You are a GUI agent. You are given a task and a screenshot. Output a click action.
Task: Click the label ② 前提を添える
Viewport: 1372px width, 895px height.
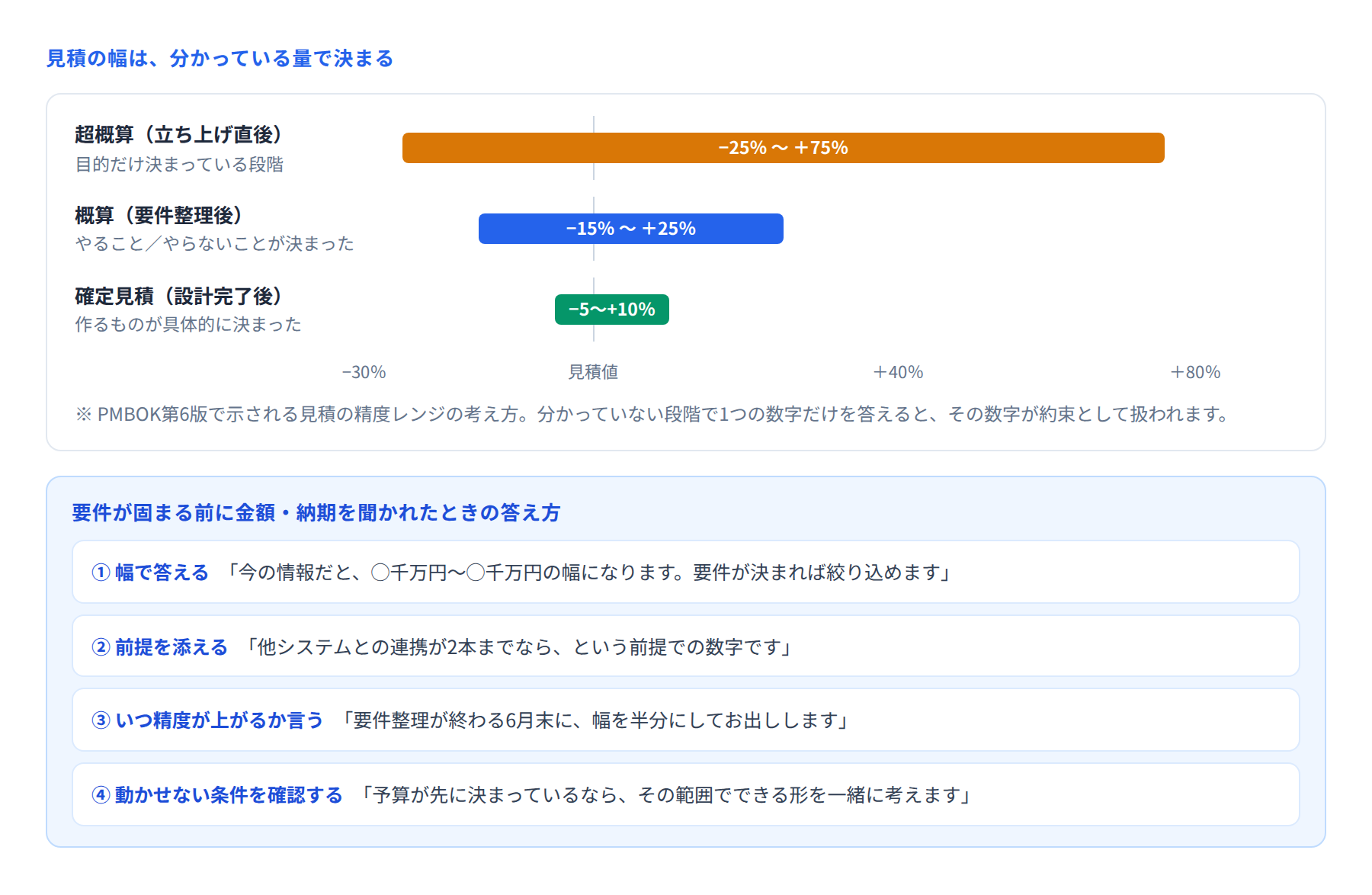(160, 647)
